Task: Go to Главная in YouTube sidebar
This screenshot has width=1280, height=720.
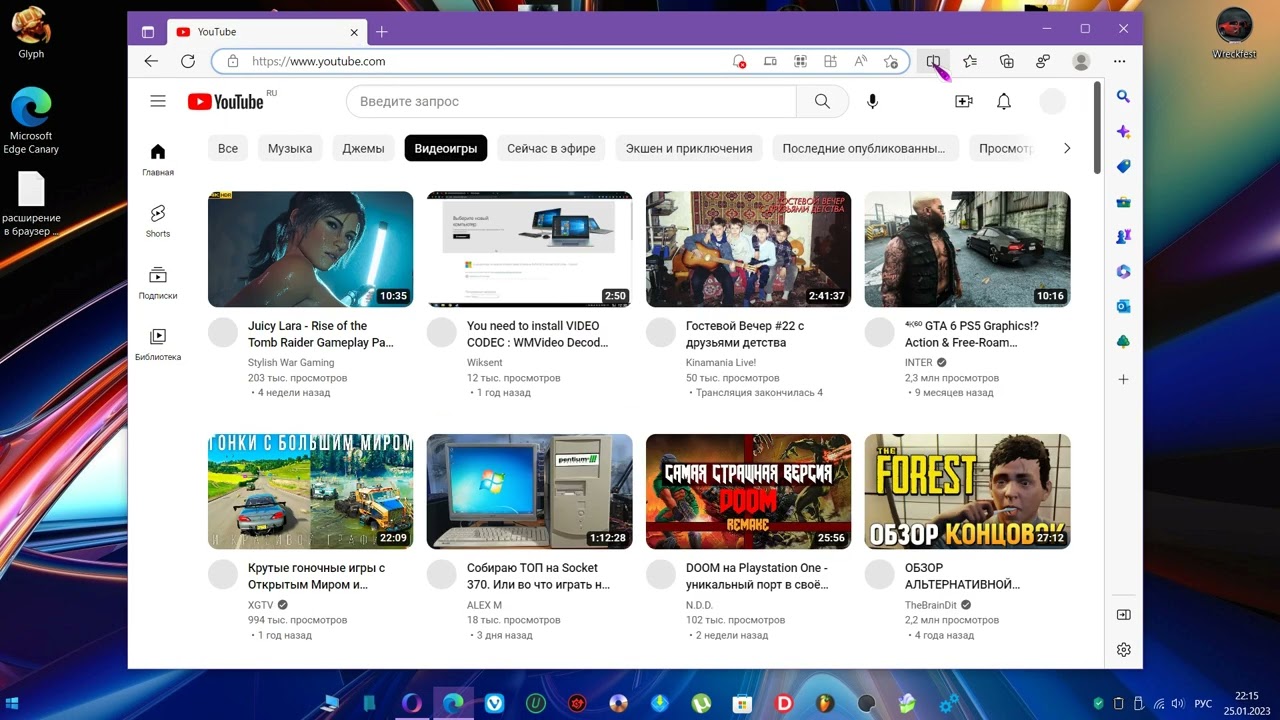Action: pyautogui.click(x=158, y=160)
